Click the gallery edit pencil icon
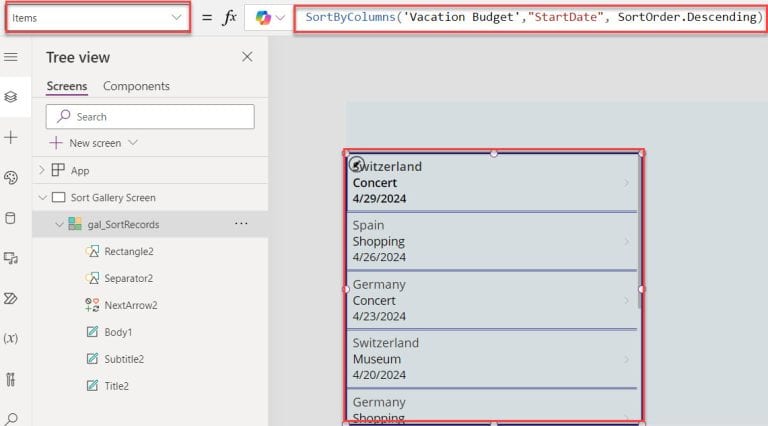The image size is (768, 426). 356,164
